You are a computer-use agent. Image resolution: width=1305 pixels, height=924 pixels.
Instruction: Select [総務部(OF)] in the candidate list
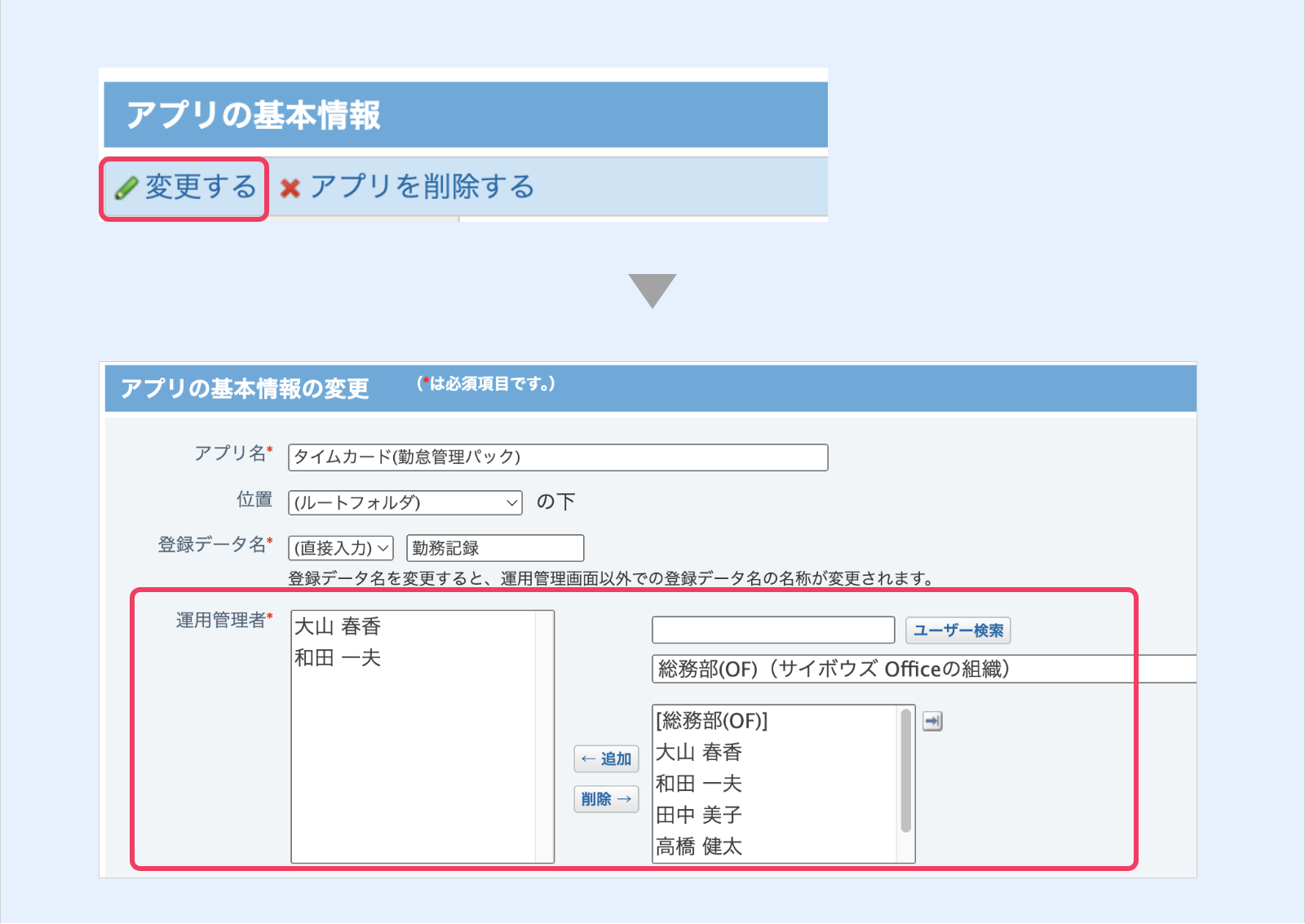pyautogui.click(x=712, y=721)
